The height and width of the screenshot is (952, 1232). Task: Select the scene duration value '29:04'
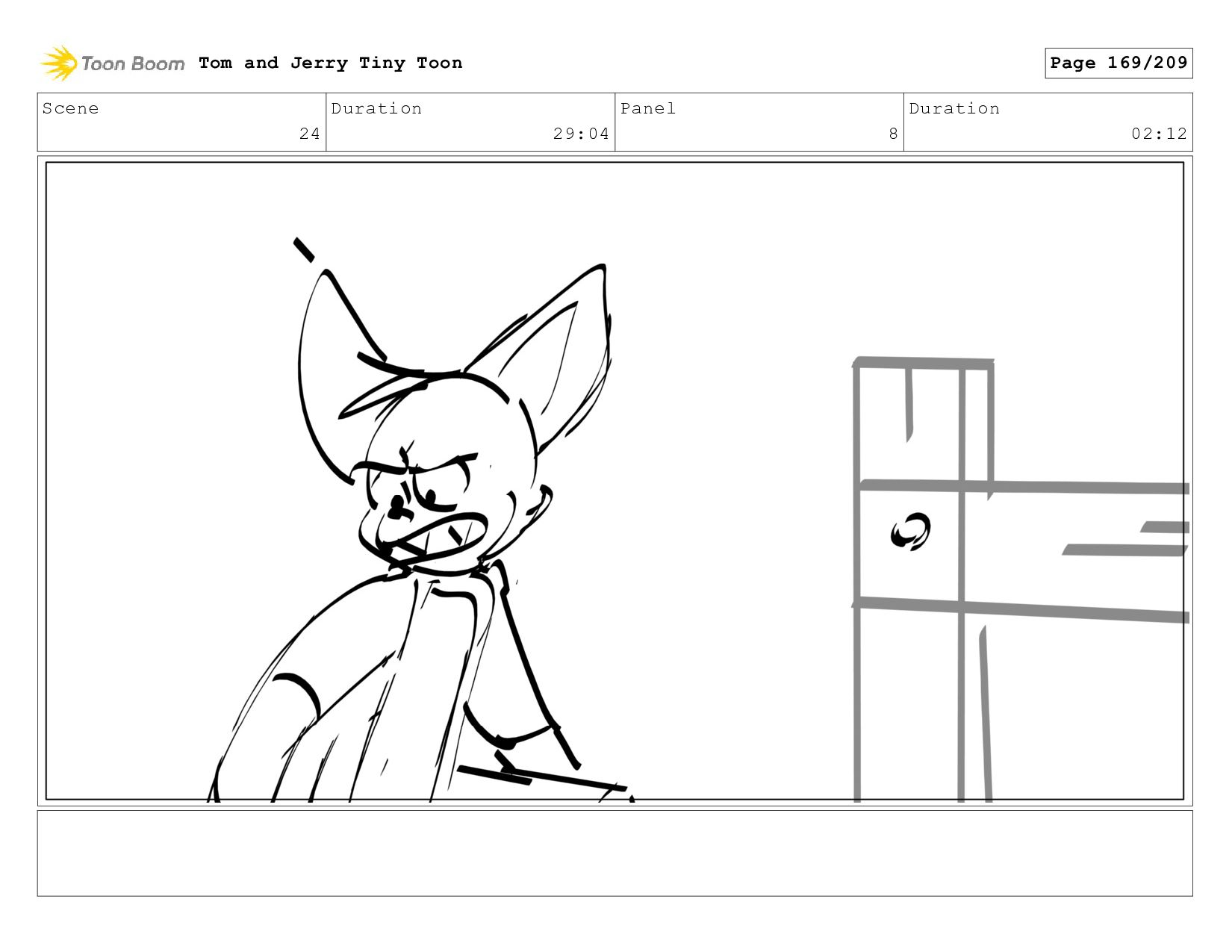581,134
